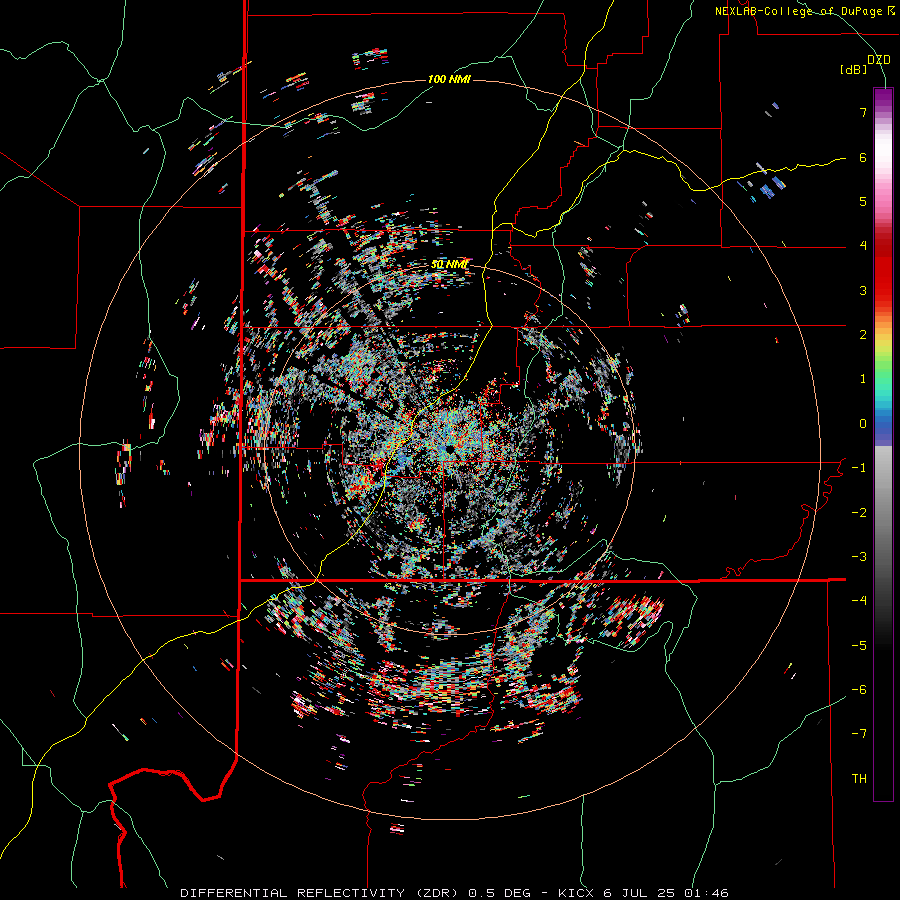Click the "TH" threshold label on scale
The width and height of the screenshot is (900, 900).
tap(859, 778)
